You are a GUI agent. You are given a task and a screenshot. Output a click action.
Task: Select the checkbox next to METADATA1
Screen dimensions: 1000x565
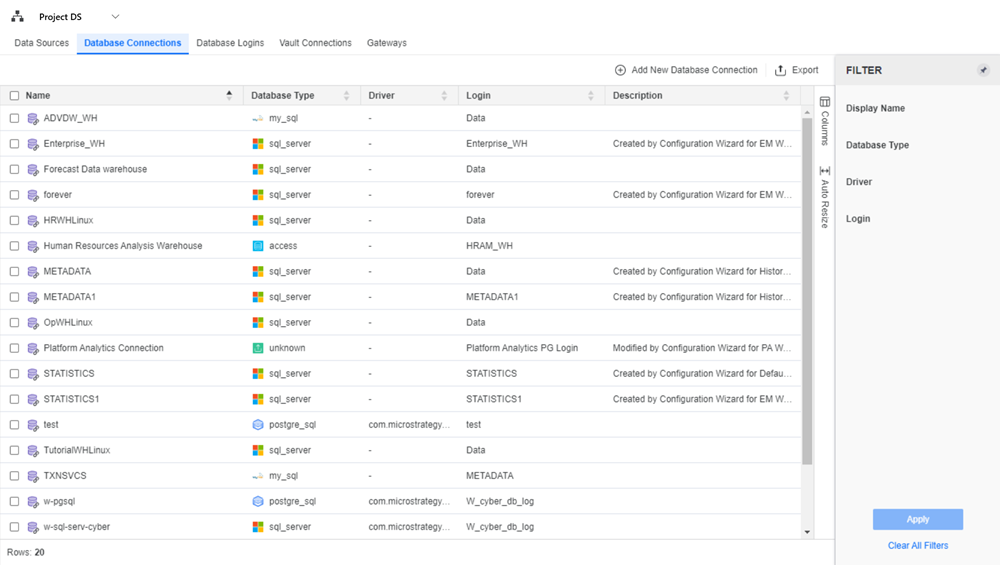14,297
